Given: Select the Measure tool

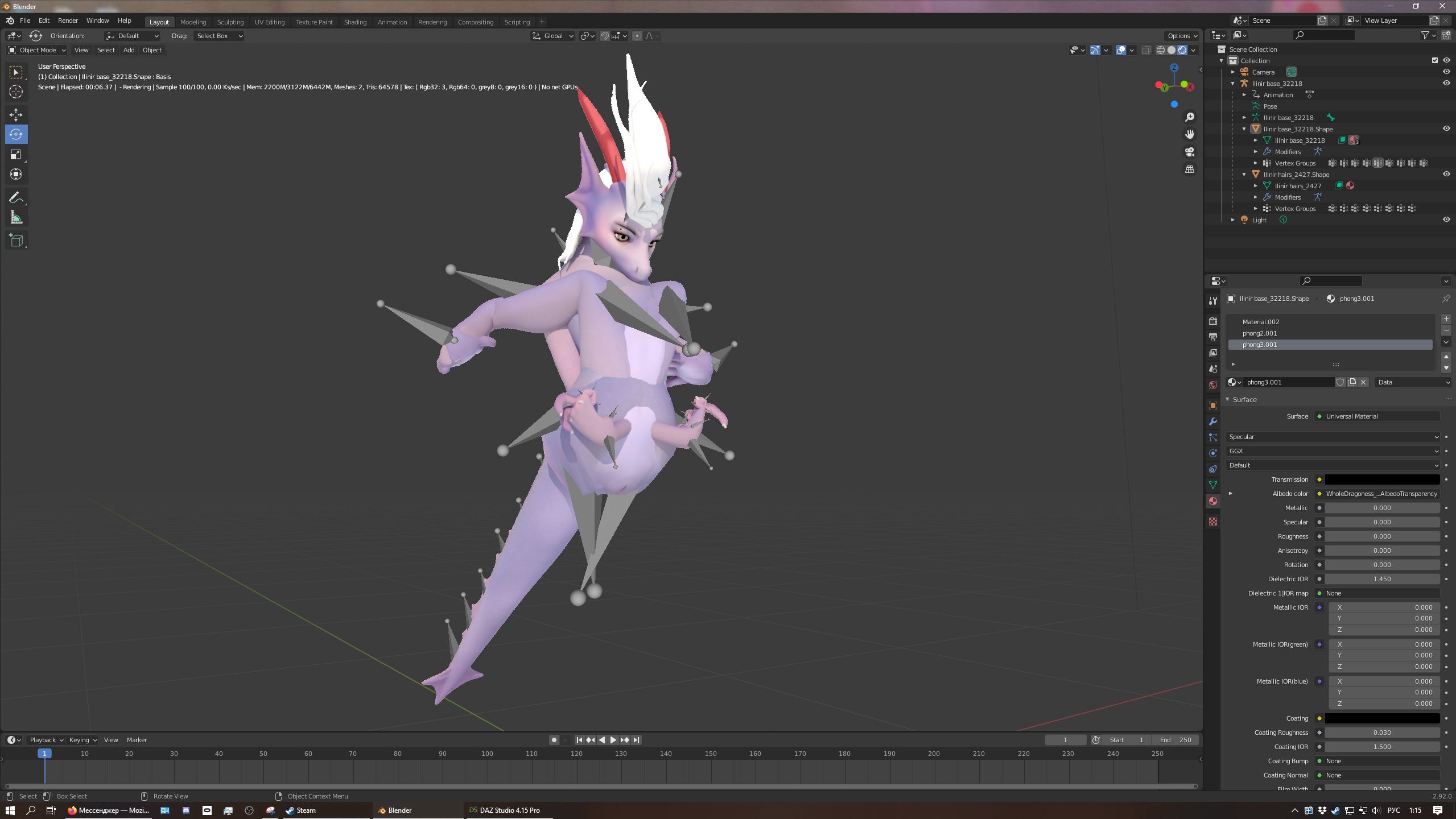Looking at the screenshot, I should 16,218.
